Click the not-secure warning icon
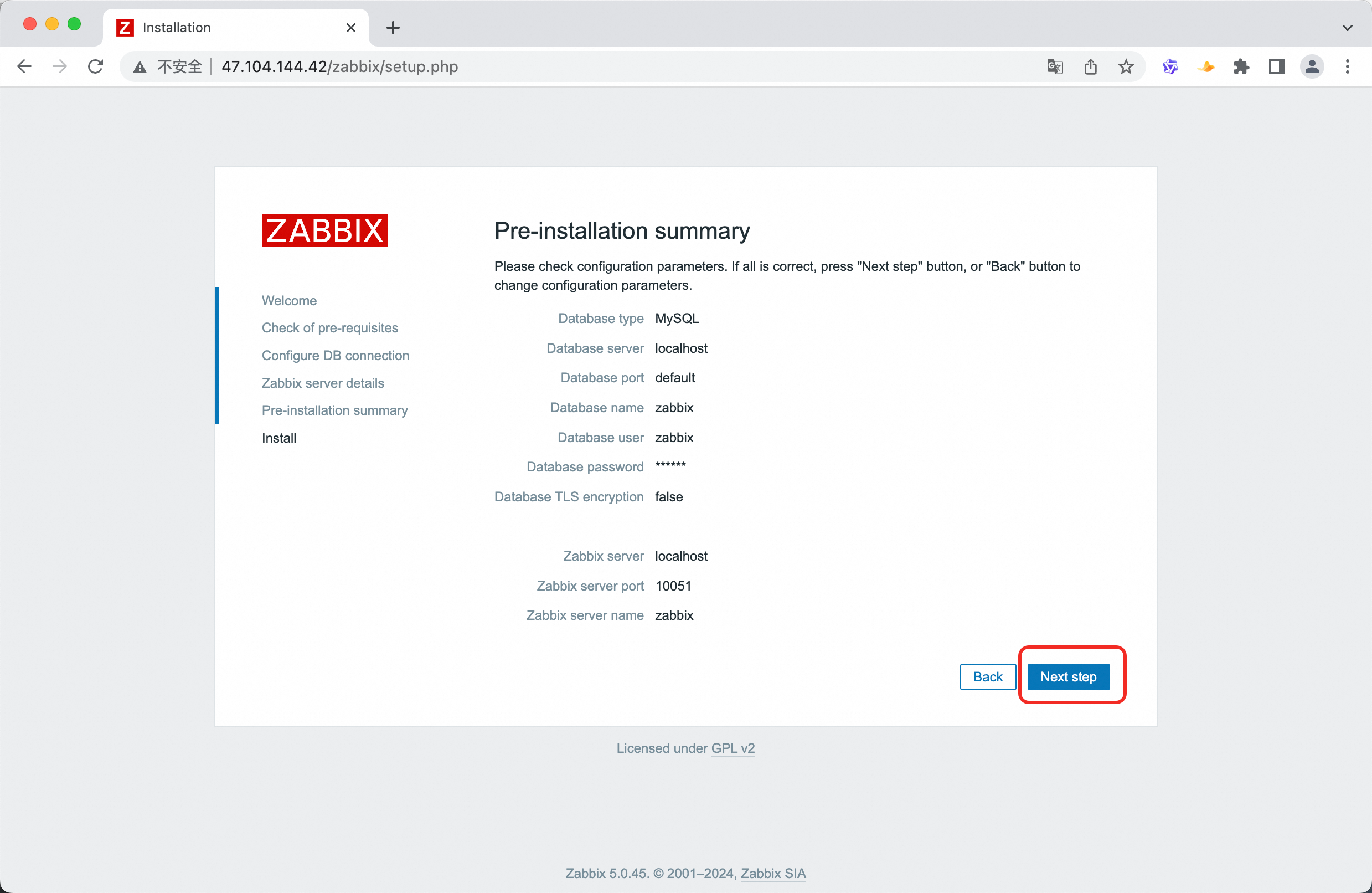Viewport: 1372px width, 893px height. click(x=140, y=67)
